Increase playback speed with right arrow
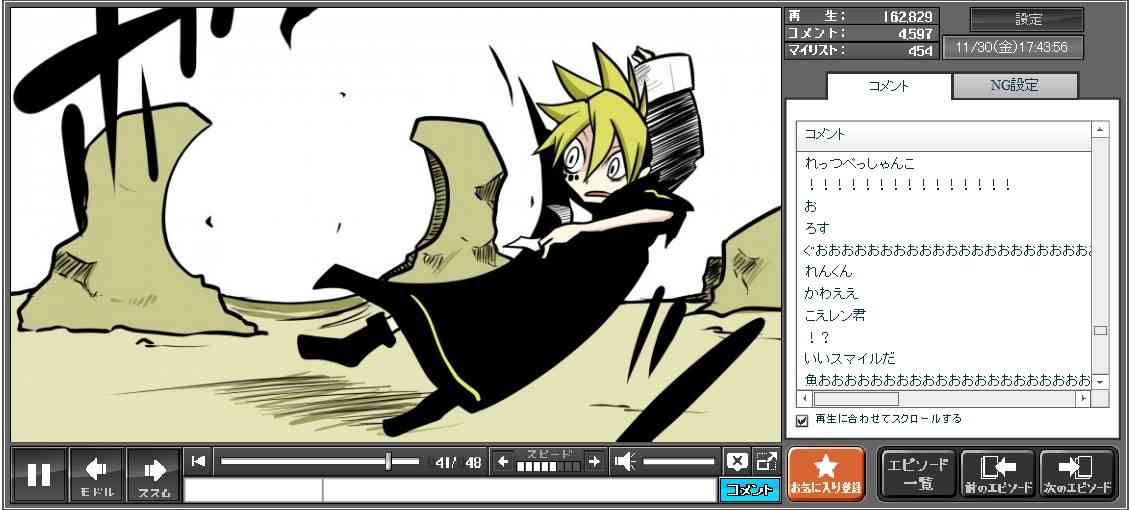The width and height of the screenshot is (1131, 510). click(x=594, y=461)
